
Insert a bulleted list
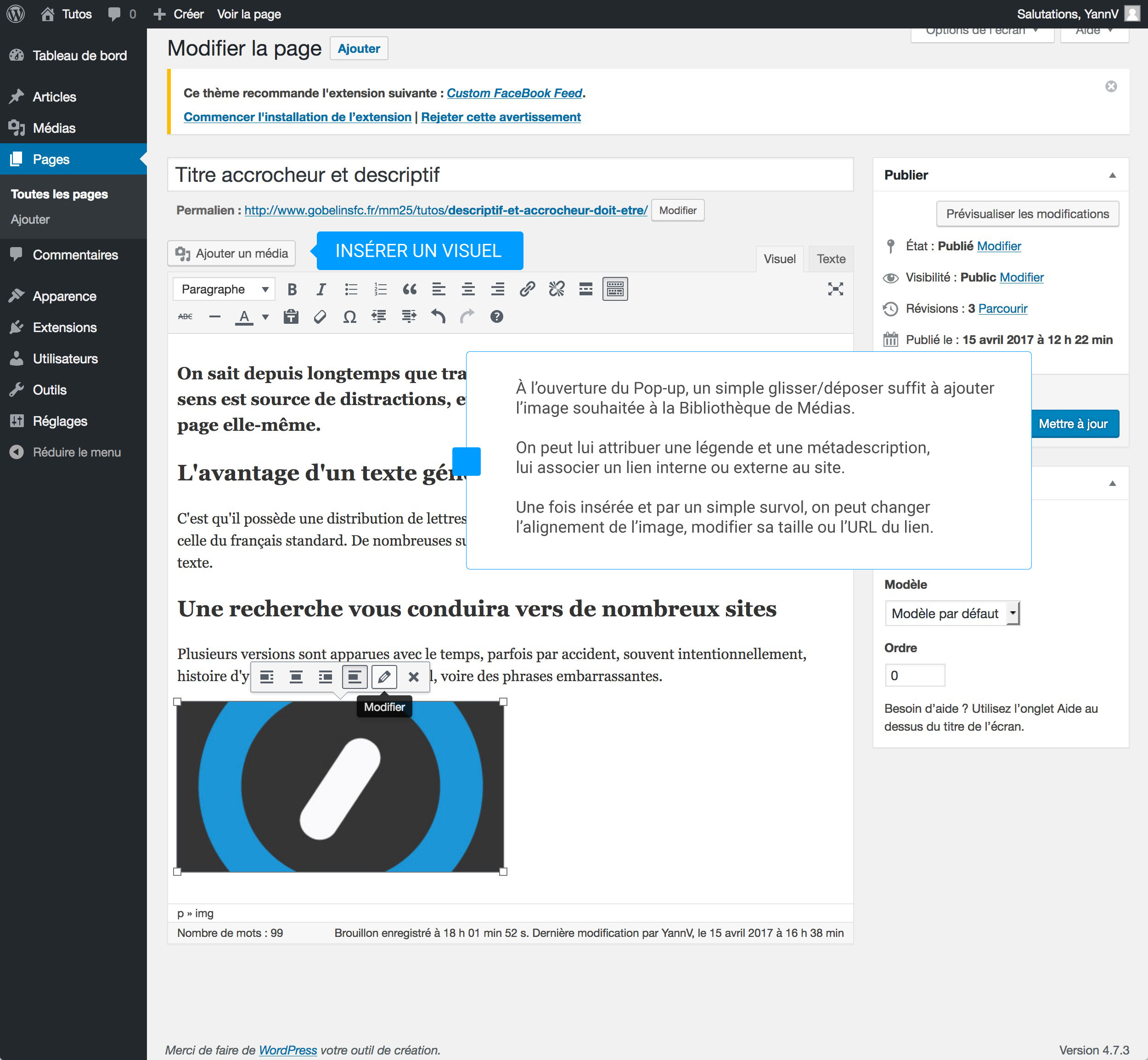[351, 289]
